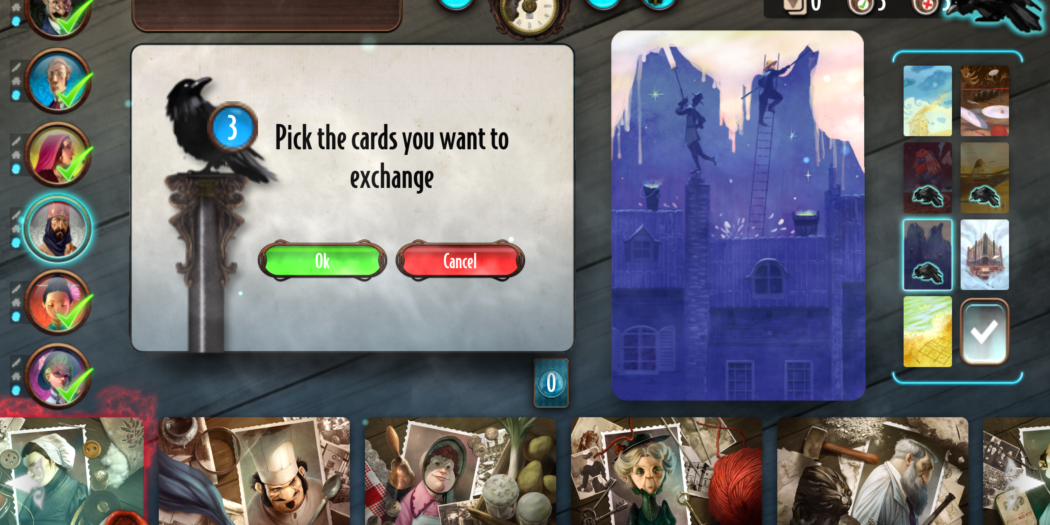Pick the light blue sky vision card thumbnail
The image size is (1050, 525).
927,101
